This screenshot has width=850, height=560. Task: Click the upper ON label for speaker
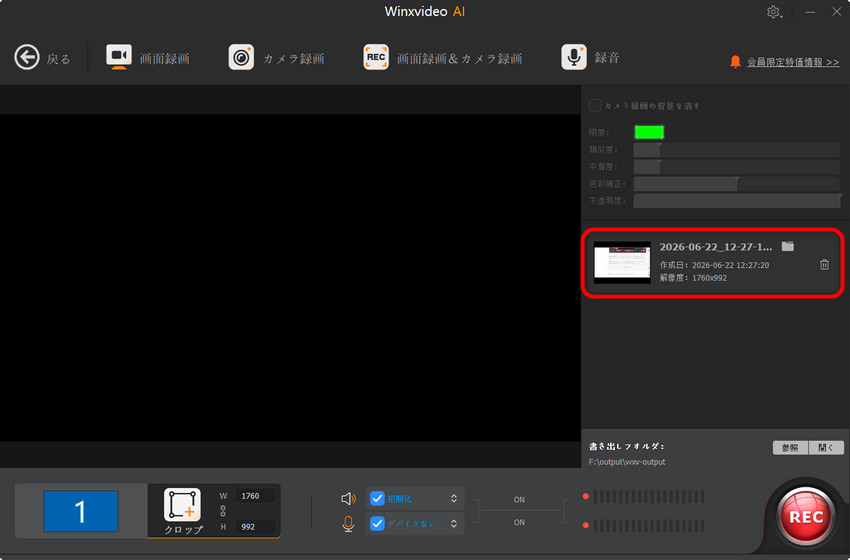(519, 500)
